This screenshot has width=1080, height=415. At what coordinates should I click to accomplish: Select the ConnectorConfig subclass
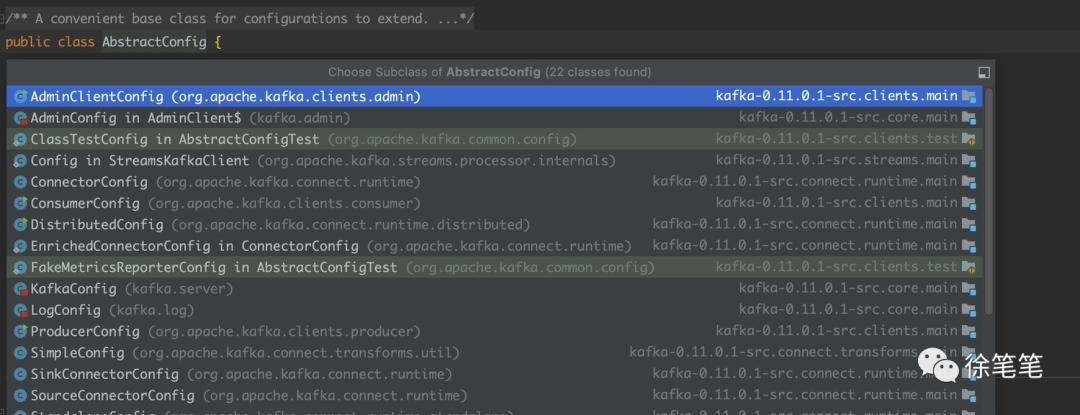pos(495,182)
